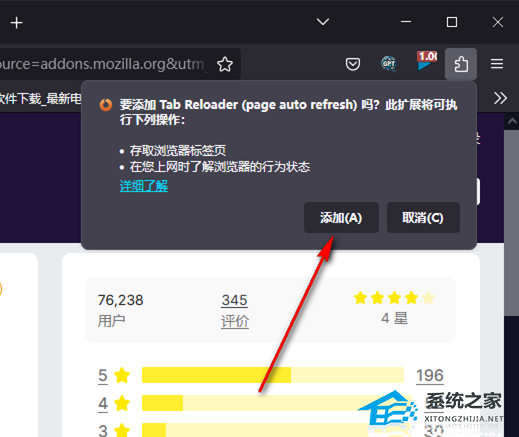Viewport: 519px width, 437px height.
Task: Click the 5-star yellow rating bar
Action: (273, 375)
